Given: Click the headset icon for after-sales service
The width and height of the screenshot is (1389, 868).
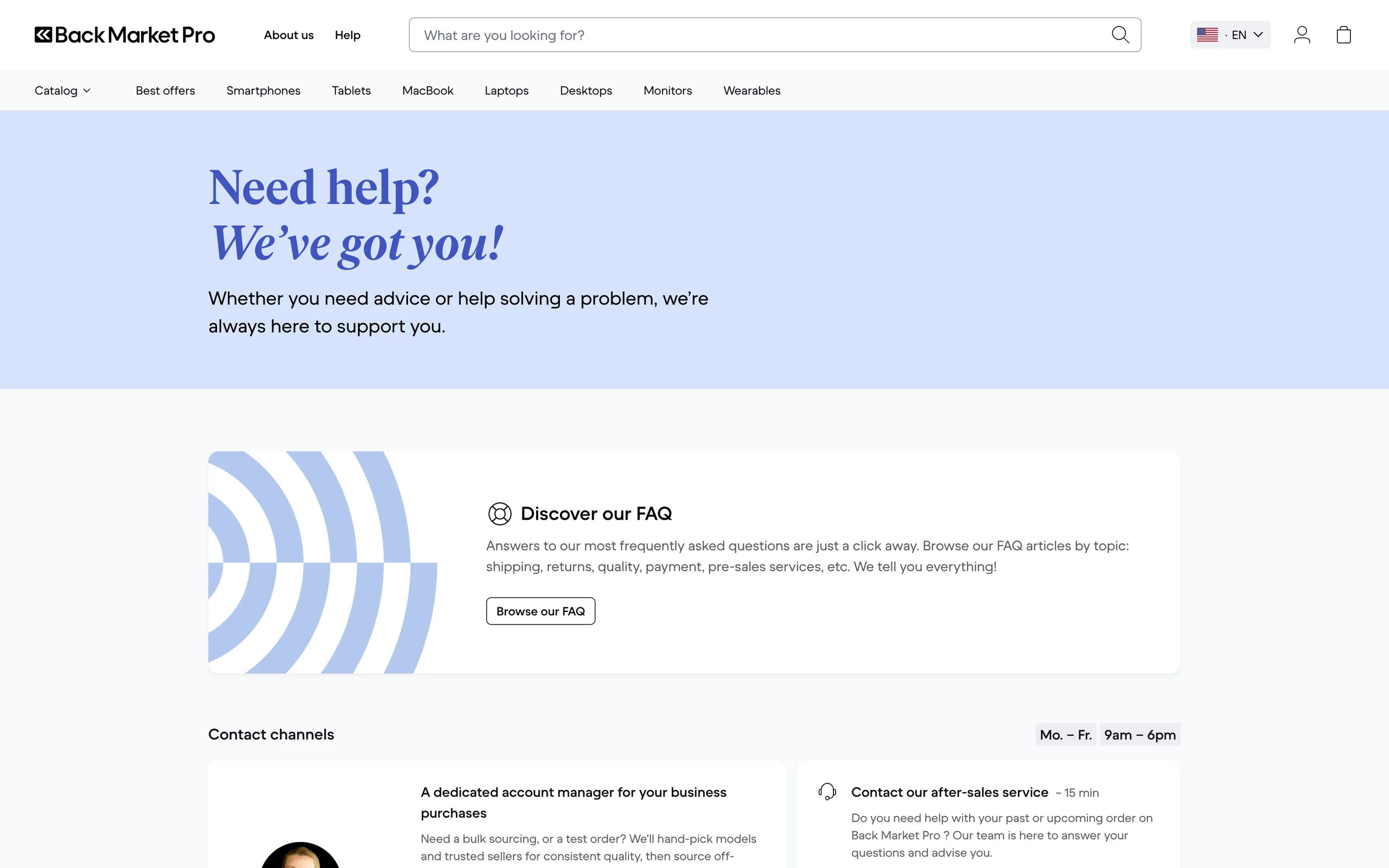Looking at the screenshot, I should [x=827, y=792].
